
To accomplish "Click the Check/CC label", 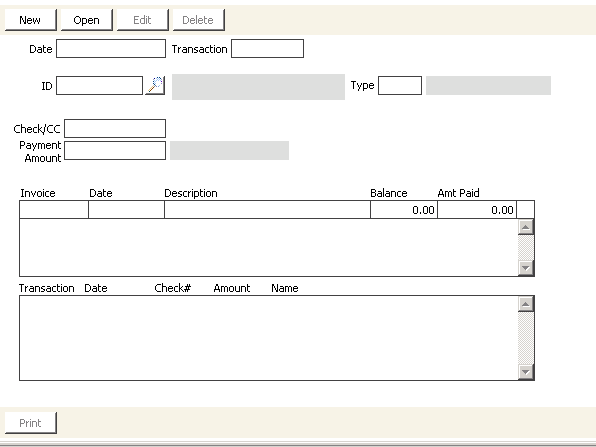I will 37,129.
